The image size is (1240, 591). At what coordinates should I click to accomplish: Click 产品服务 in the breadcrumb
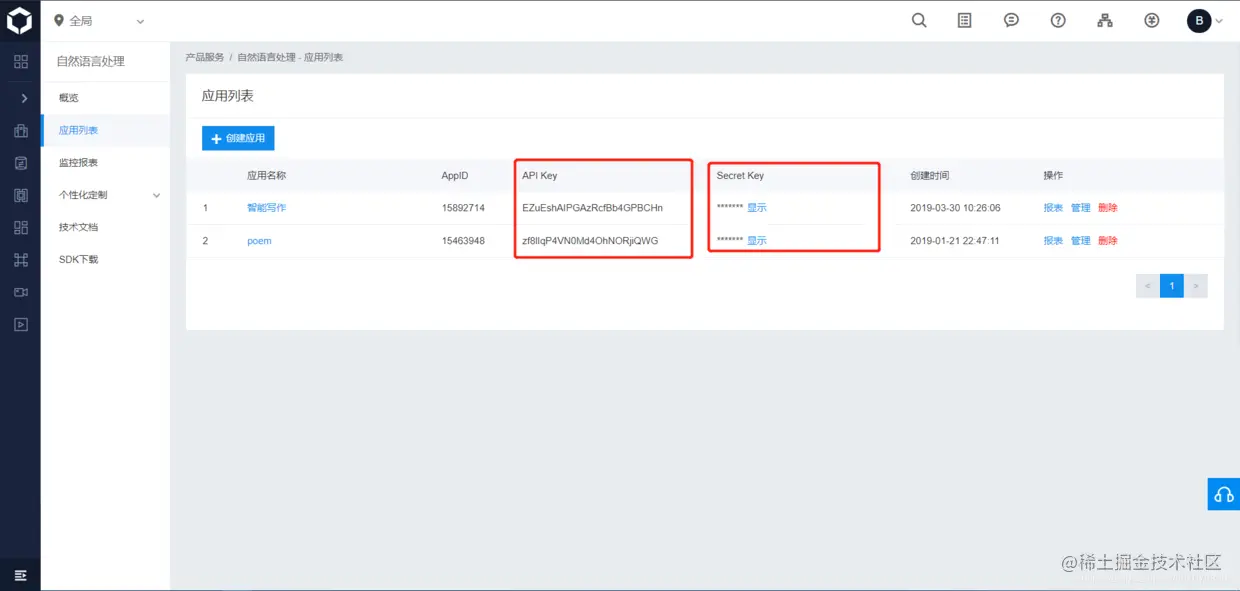[x=205, y=58]
